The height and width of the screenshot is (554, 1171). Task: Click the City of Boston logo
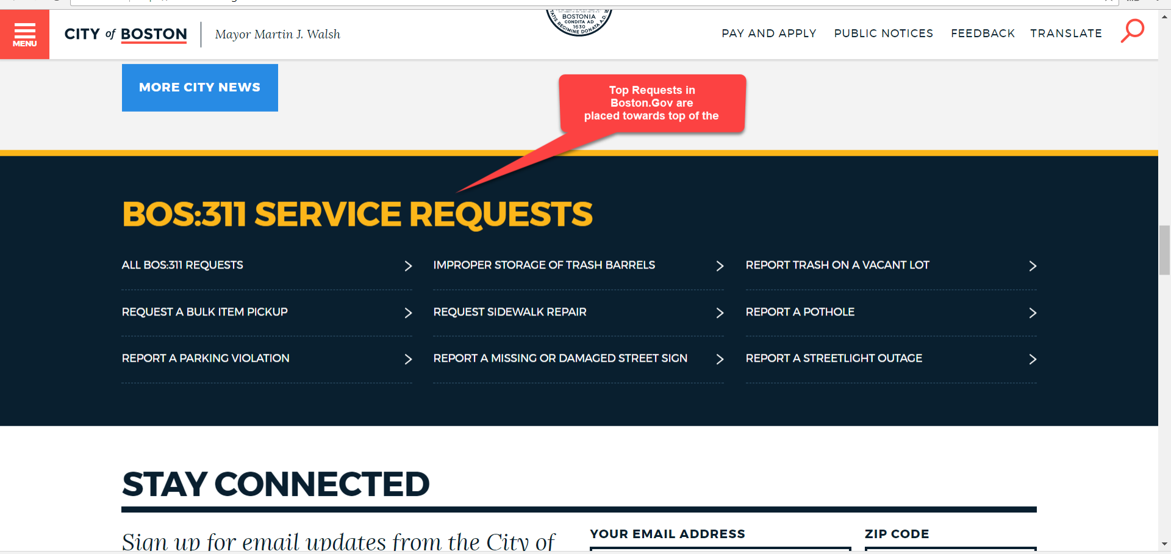(126, 34)
